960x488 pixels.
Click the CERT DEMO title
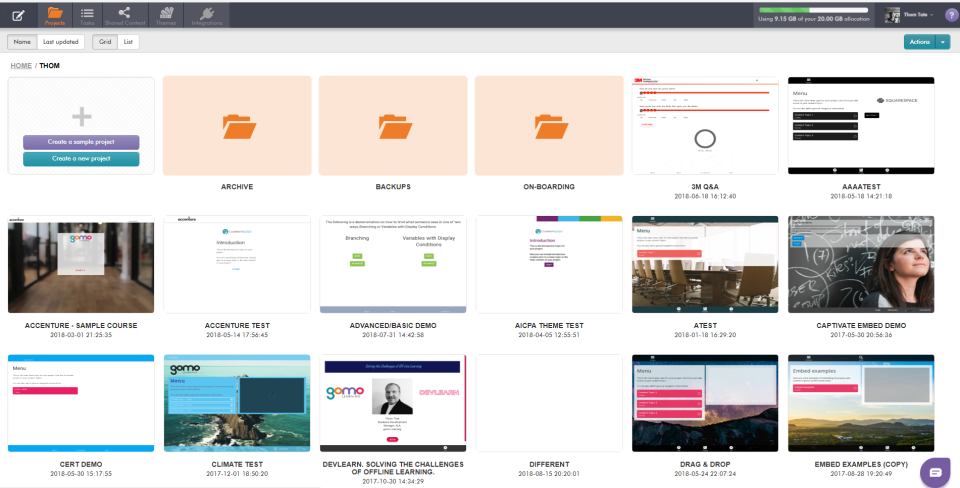pos(81,465)
